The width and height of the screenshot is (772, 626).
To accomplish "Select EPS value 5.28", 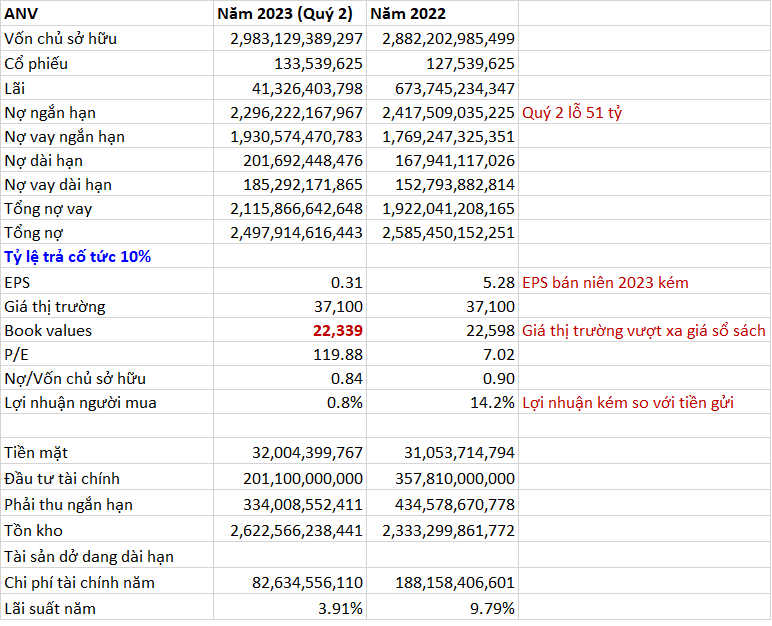I will 499,283.
